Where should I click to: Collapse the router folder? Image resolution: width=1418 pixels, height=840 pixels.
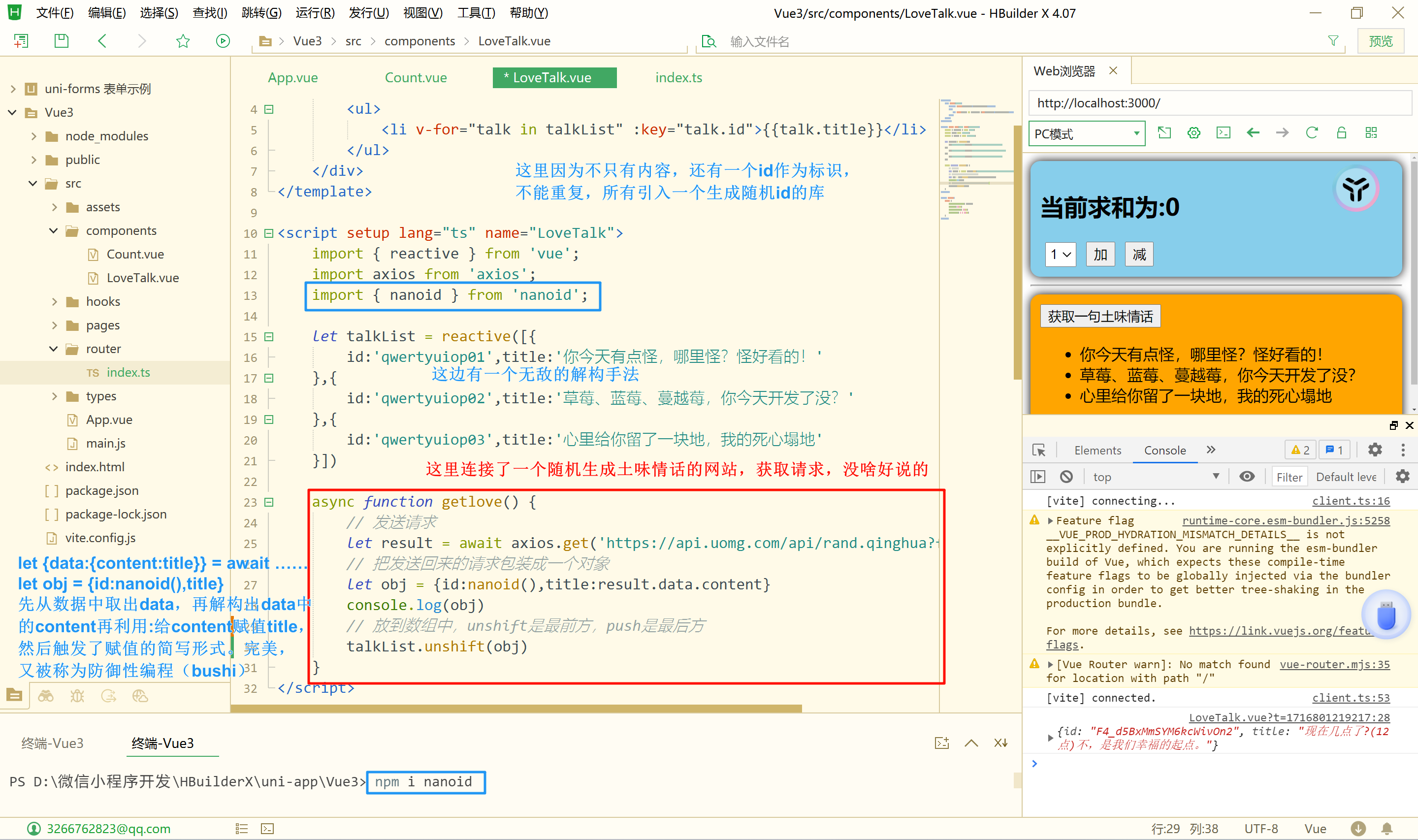[54, 349]
